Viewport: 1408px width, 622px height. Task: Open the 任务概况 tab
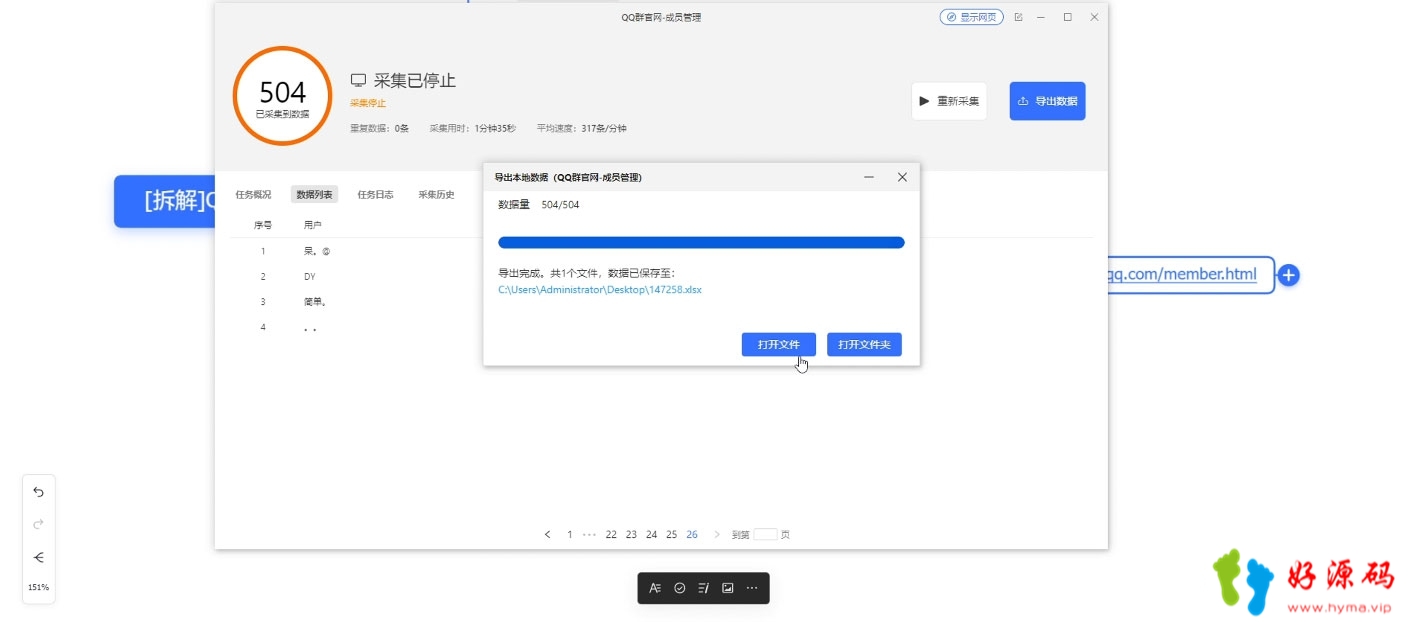click(x=253, y=194)
